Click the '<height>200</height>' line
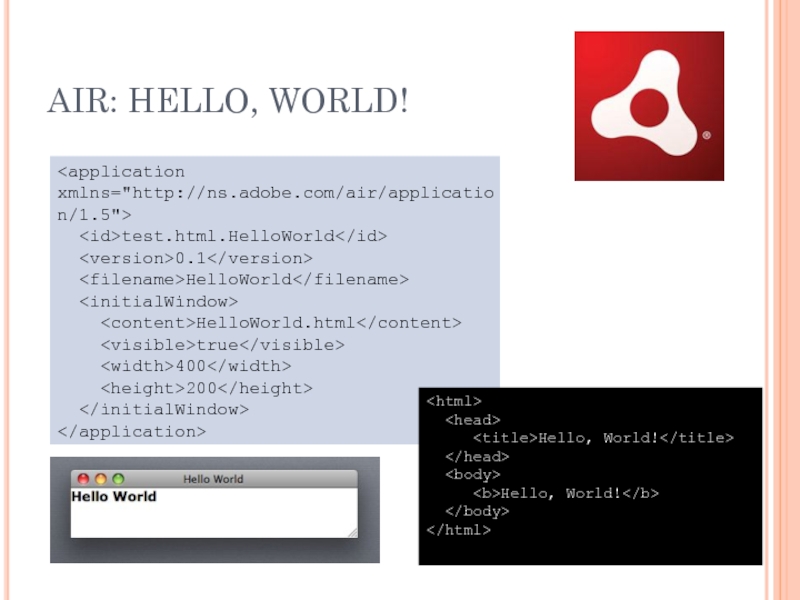The image size is (800, 600). 207,388
